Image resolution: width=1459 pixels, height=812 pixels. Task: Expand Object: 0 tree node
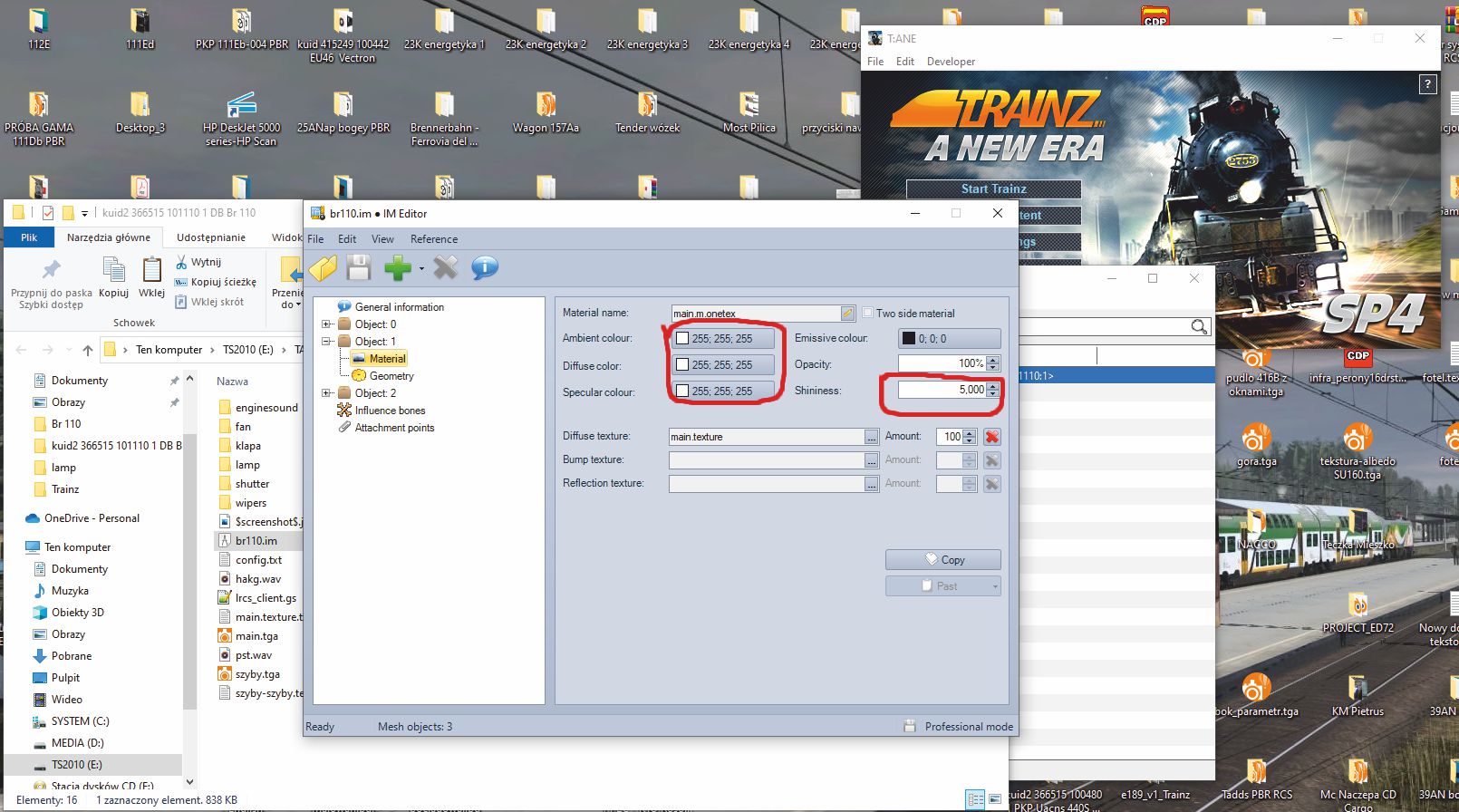[x=327, y=324]
